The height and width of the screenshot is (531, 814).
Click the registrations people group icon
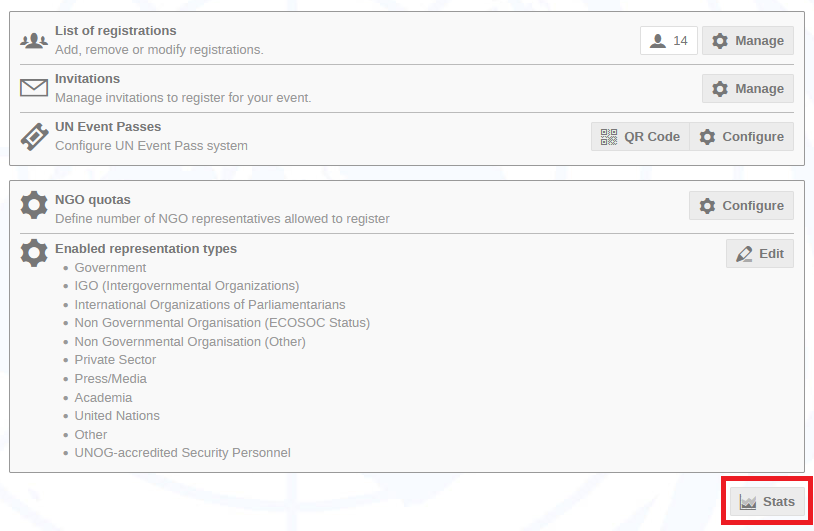tap(34, 40)
